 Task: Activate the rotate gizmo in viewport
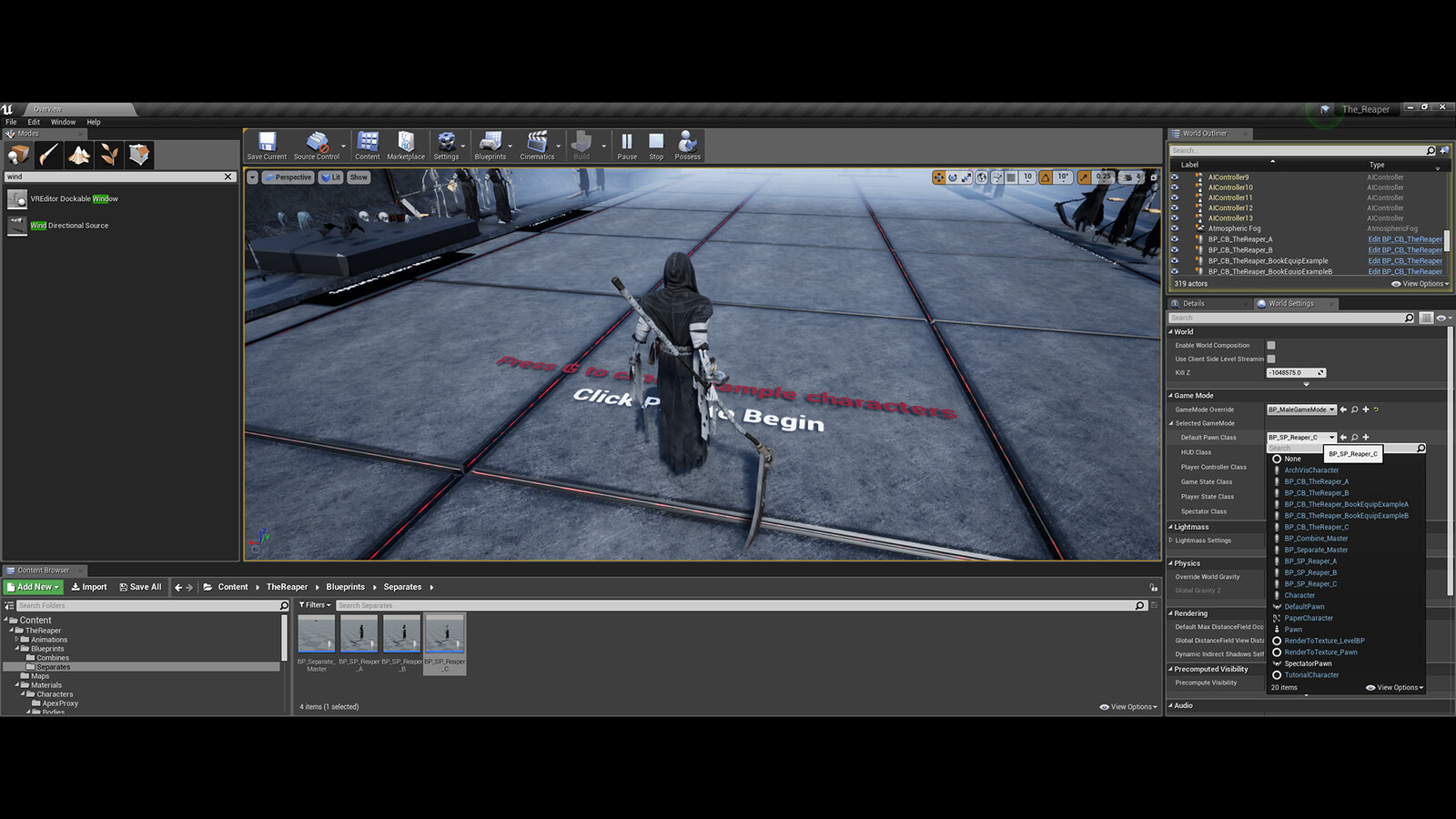953,177
